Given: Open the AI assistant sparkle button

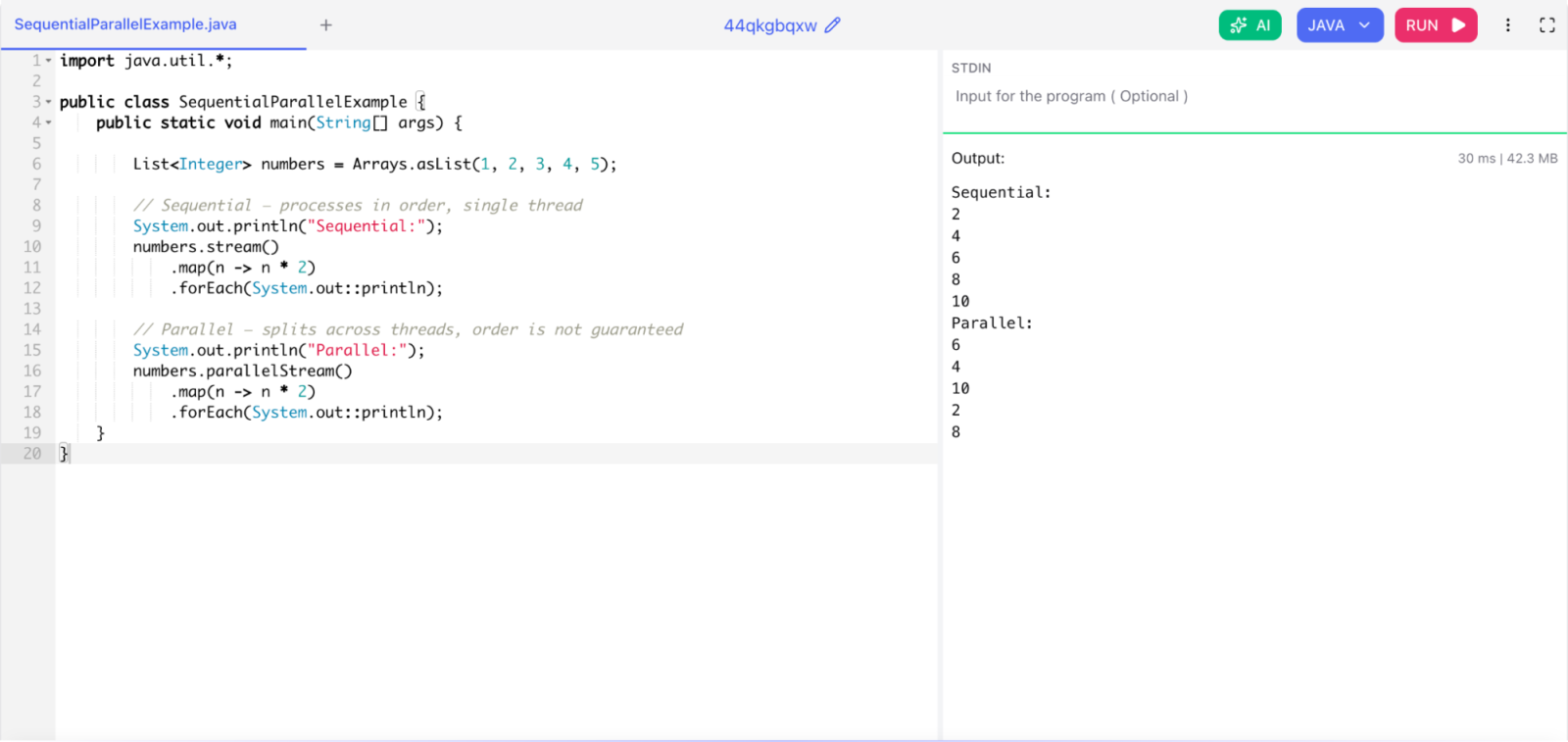Looking at the screenshot, I should pos(1249,25).
